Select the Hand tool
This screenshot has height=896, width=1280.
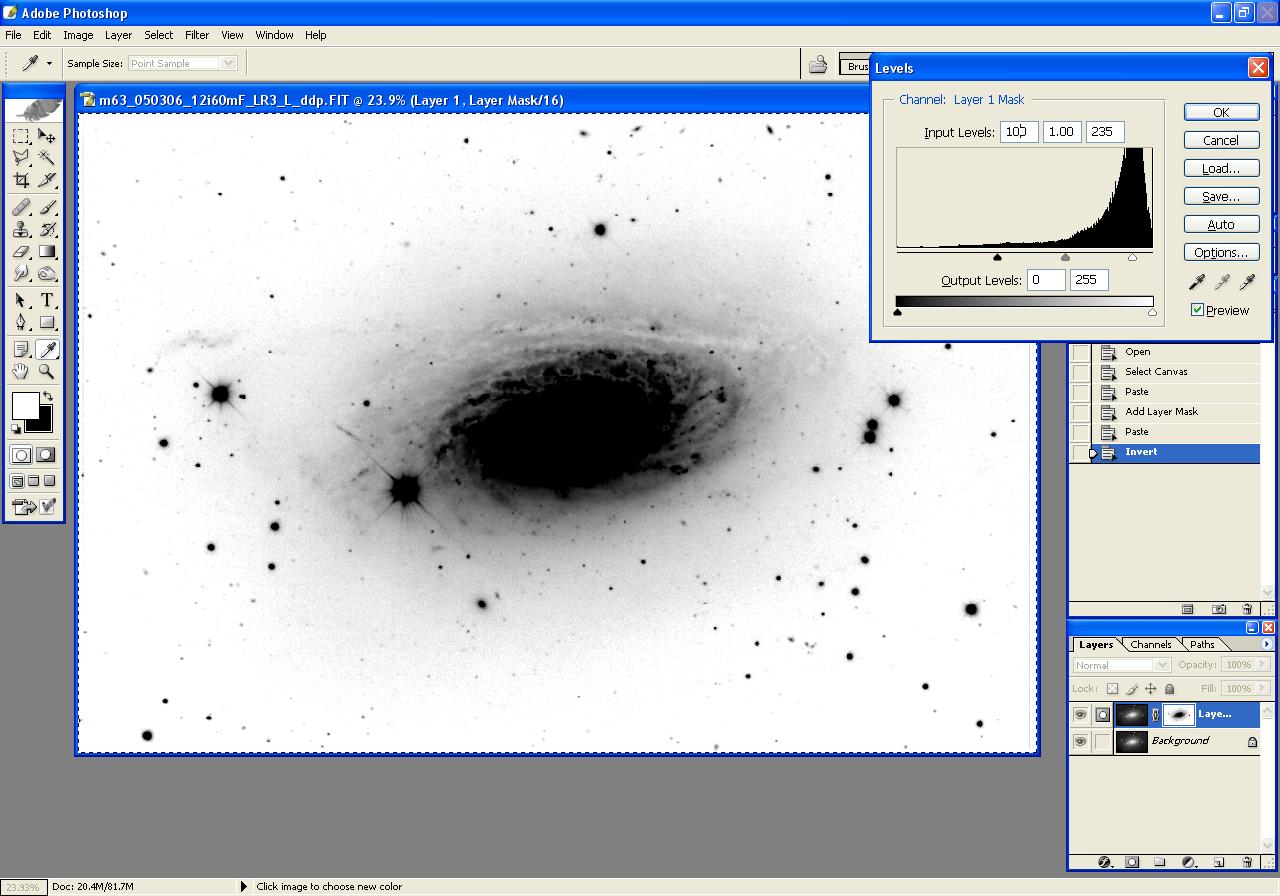point(21,371)
